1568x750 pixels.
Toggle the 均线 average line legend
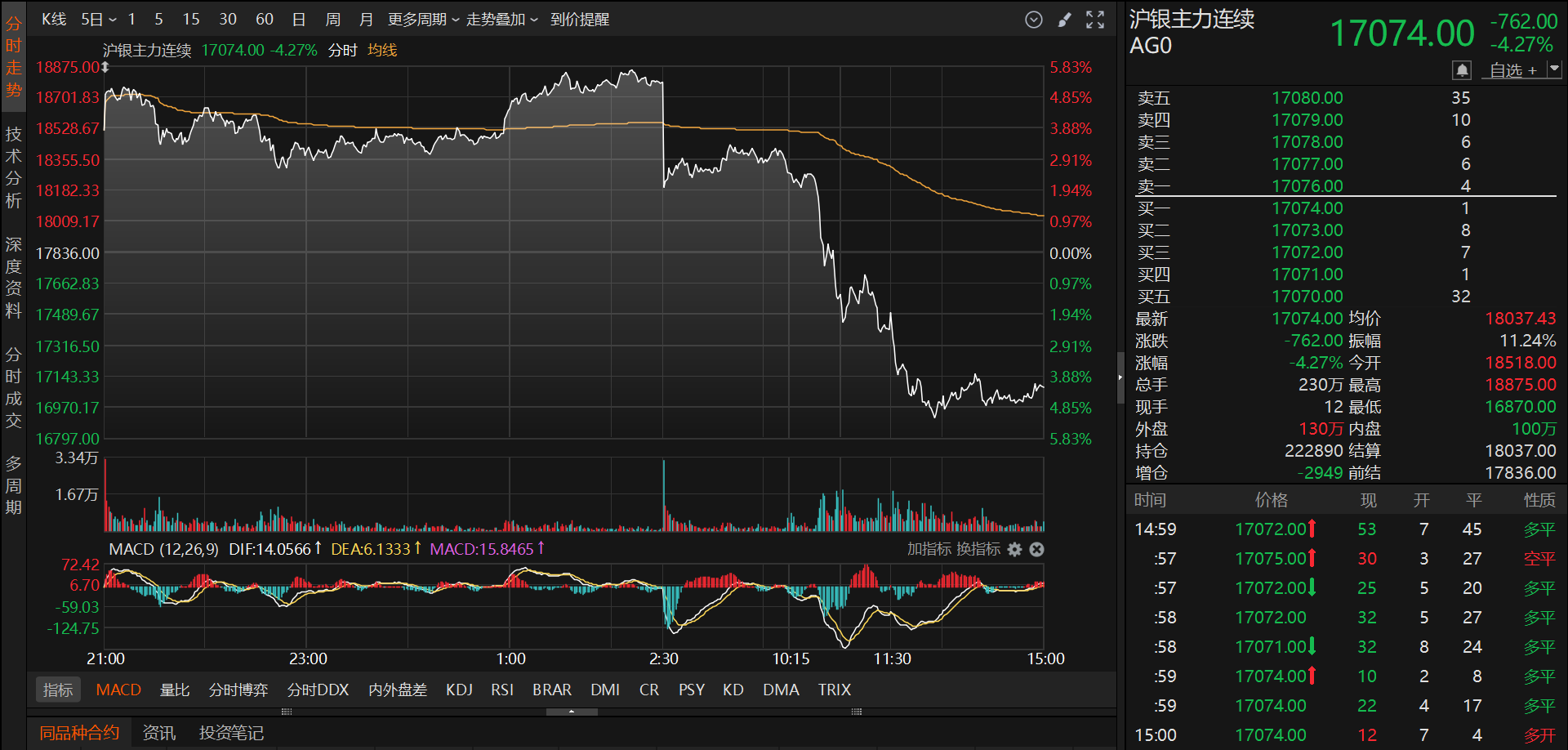click(382, 51)
